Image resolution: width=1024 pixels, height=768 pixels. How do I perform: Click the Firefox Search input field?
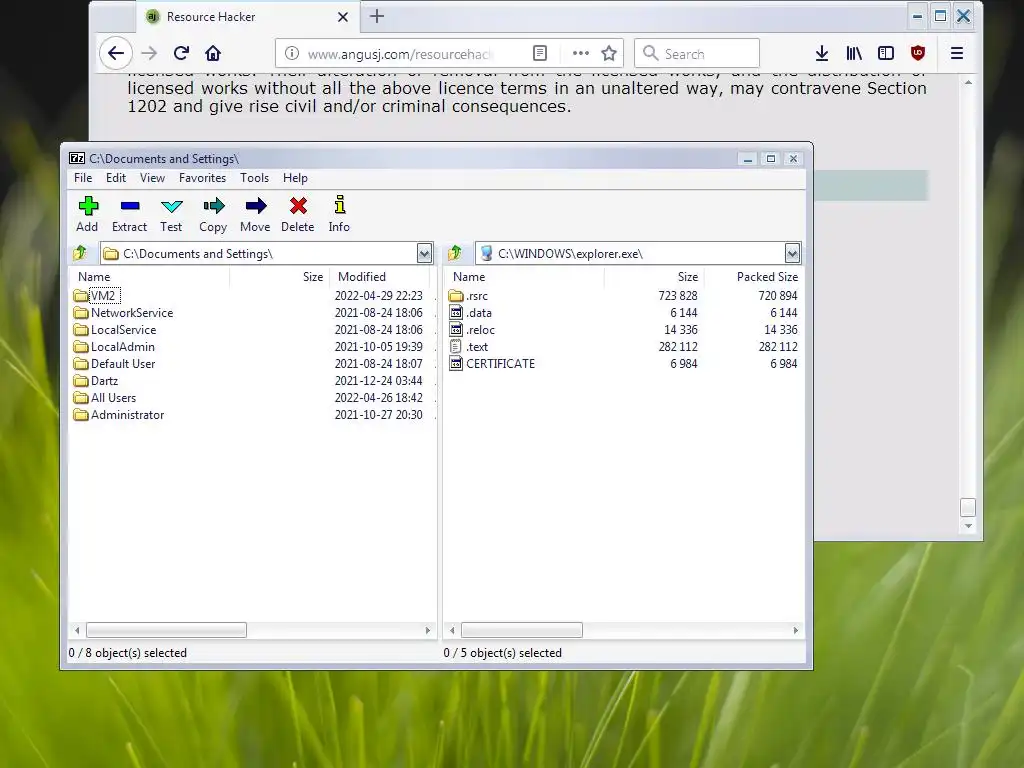point(697,53)
